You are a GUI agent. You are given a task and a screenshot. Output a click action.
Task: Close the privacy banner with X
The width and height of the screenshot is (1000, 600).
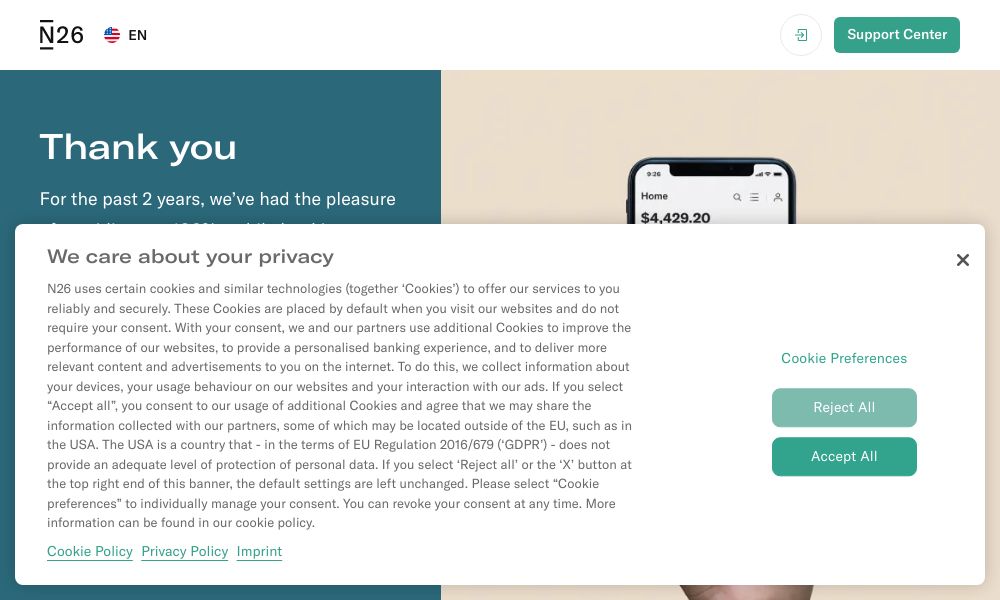962,260
